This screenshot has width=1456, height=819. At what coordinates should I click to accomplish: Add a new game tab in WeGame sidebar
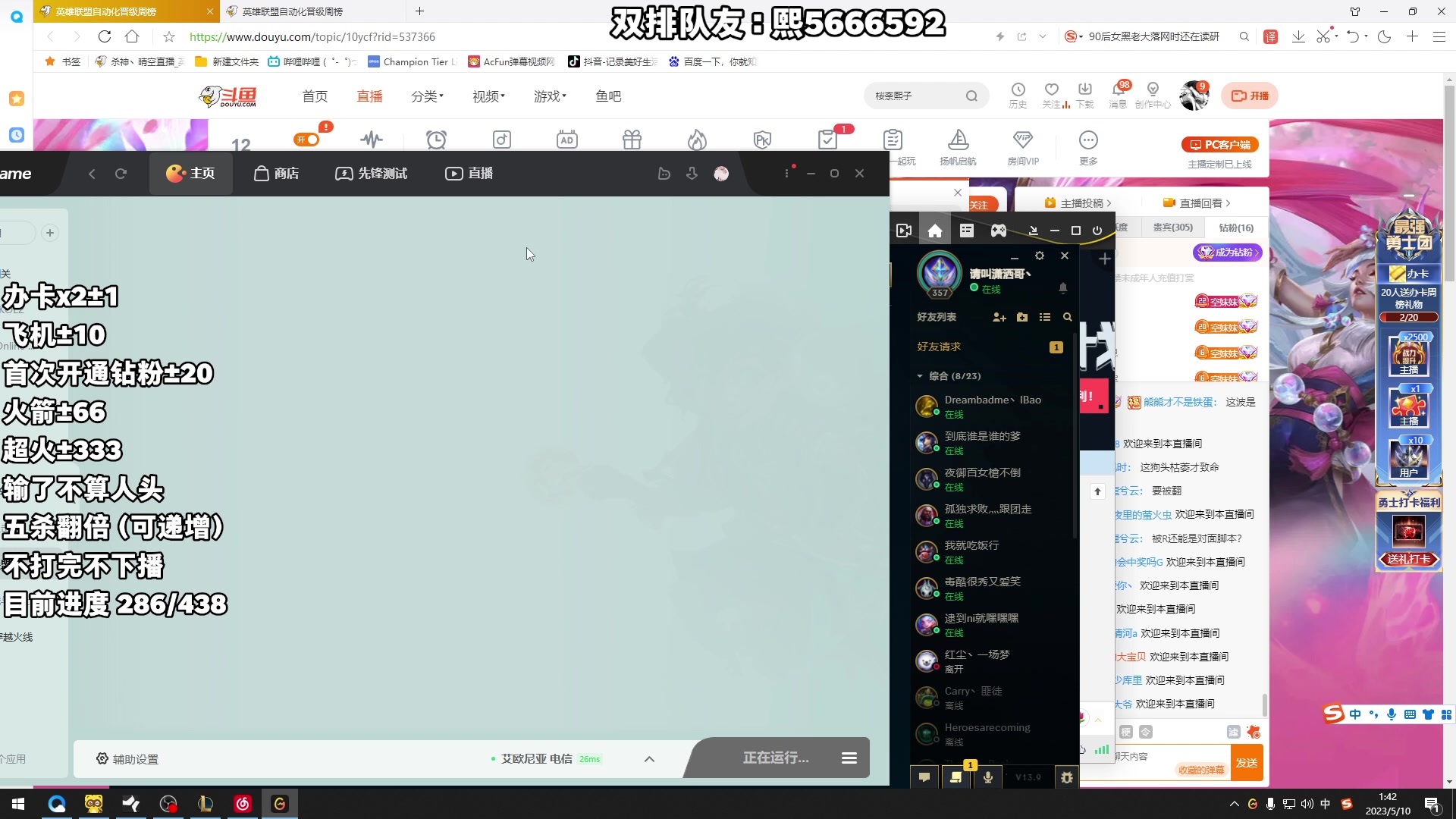50,233
